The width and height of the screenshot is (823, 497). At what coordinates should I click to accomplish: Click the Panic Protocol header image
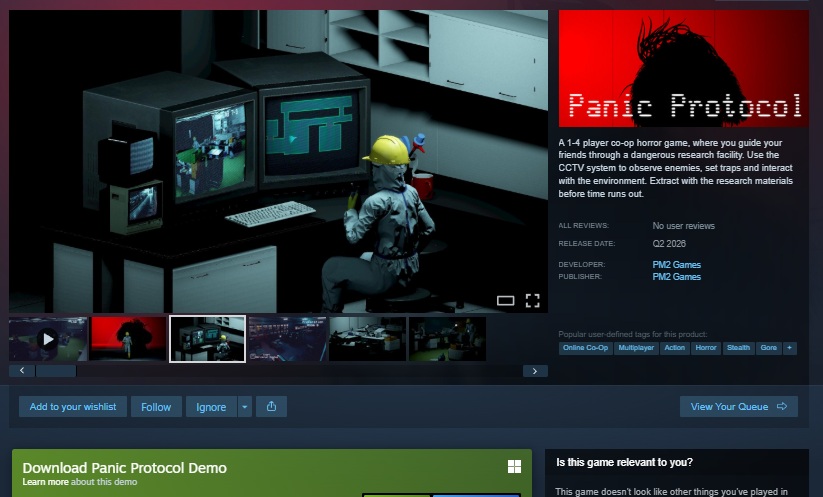coord(683,68)
